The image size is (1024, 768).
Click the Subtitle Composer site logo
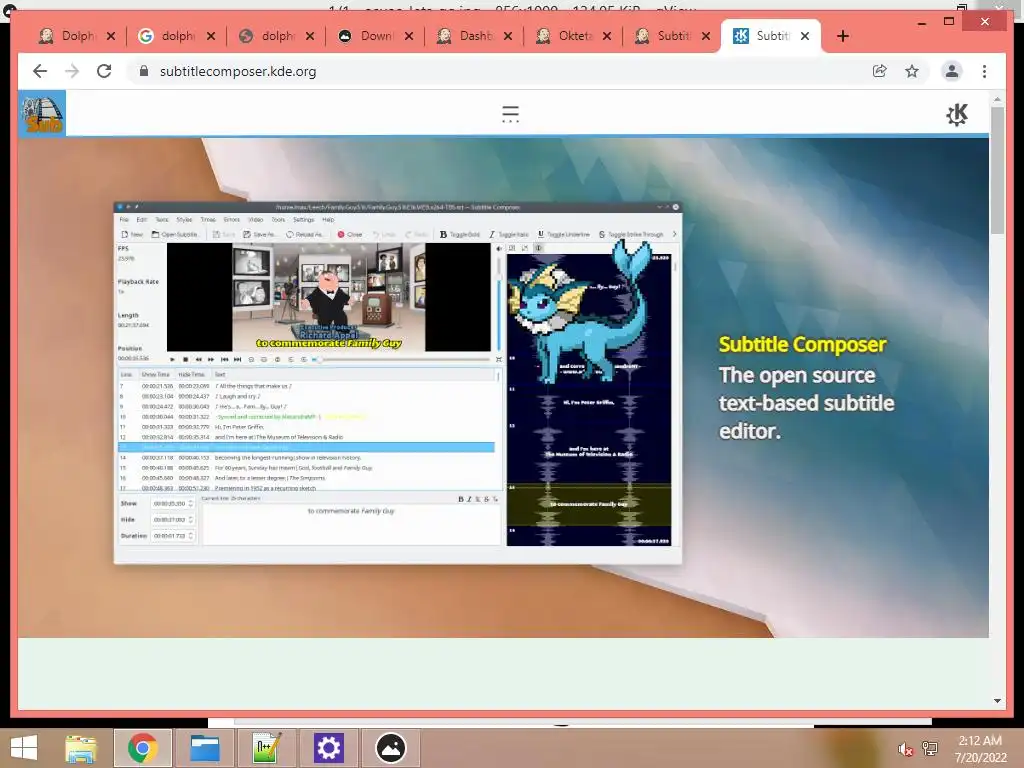click(x=42, y=114)
